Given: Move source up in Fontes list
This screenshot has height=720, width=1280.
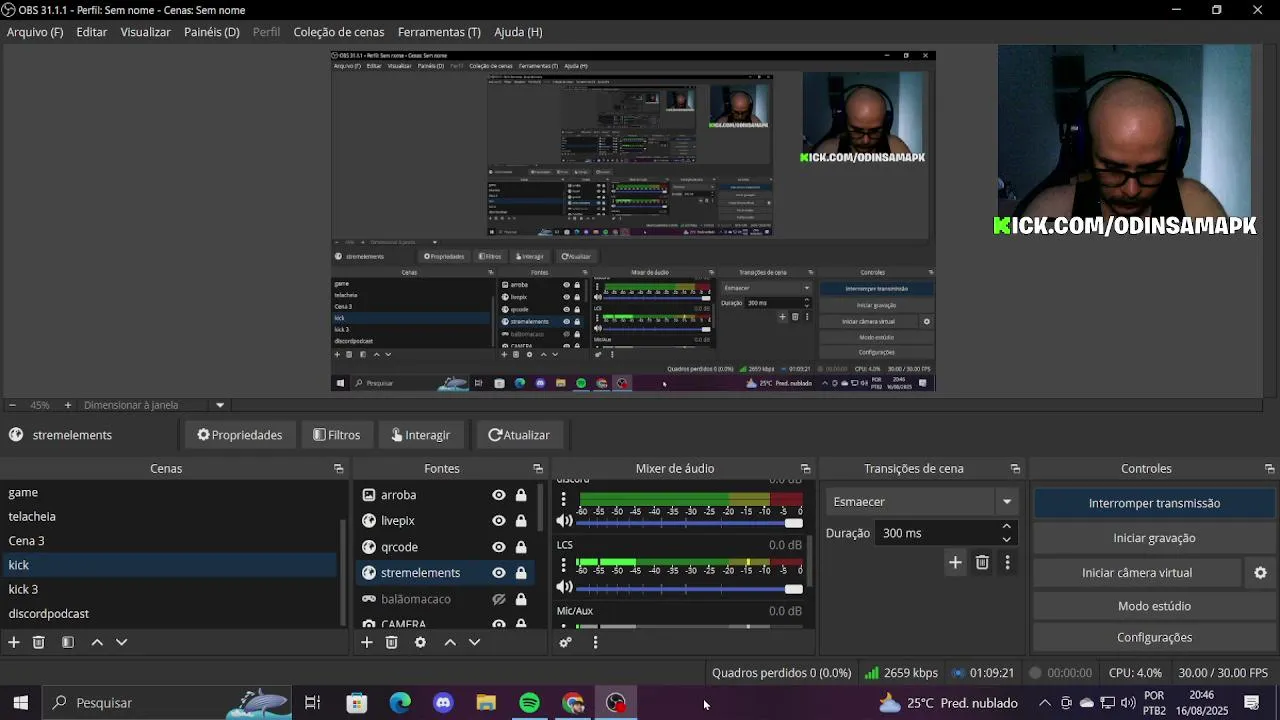Looking at the screenshot, I should pyautogui.click(x=450, y=642).
